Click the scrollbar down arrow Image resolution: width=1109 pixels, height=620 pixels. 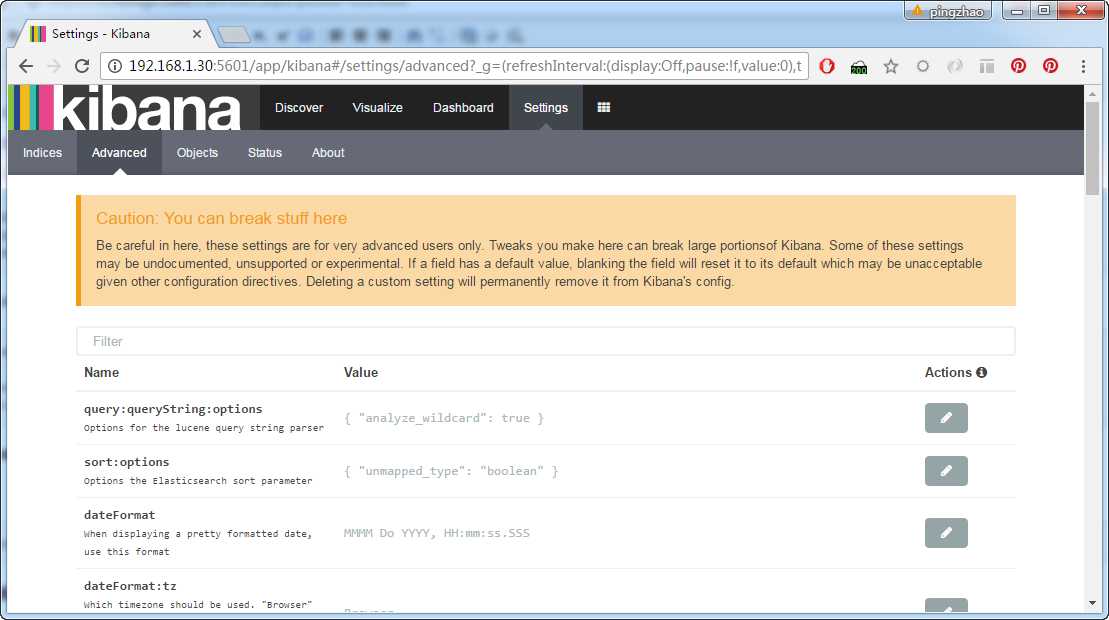tap(1093, 603)
